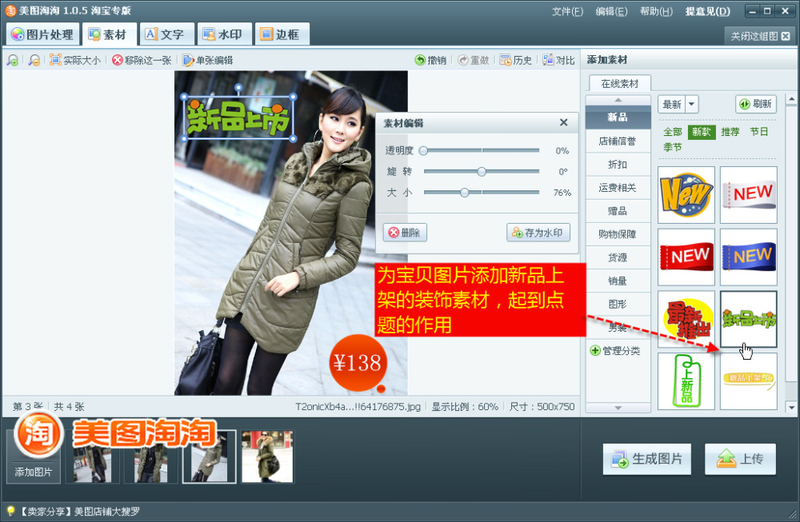800x522 pixels.
Task: Click the zoom out magnifier icon
Action: point(34,60)
